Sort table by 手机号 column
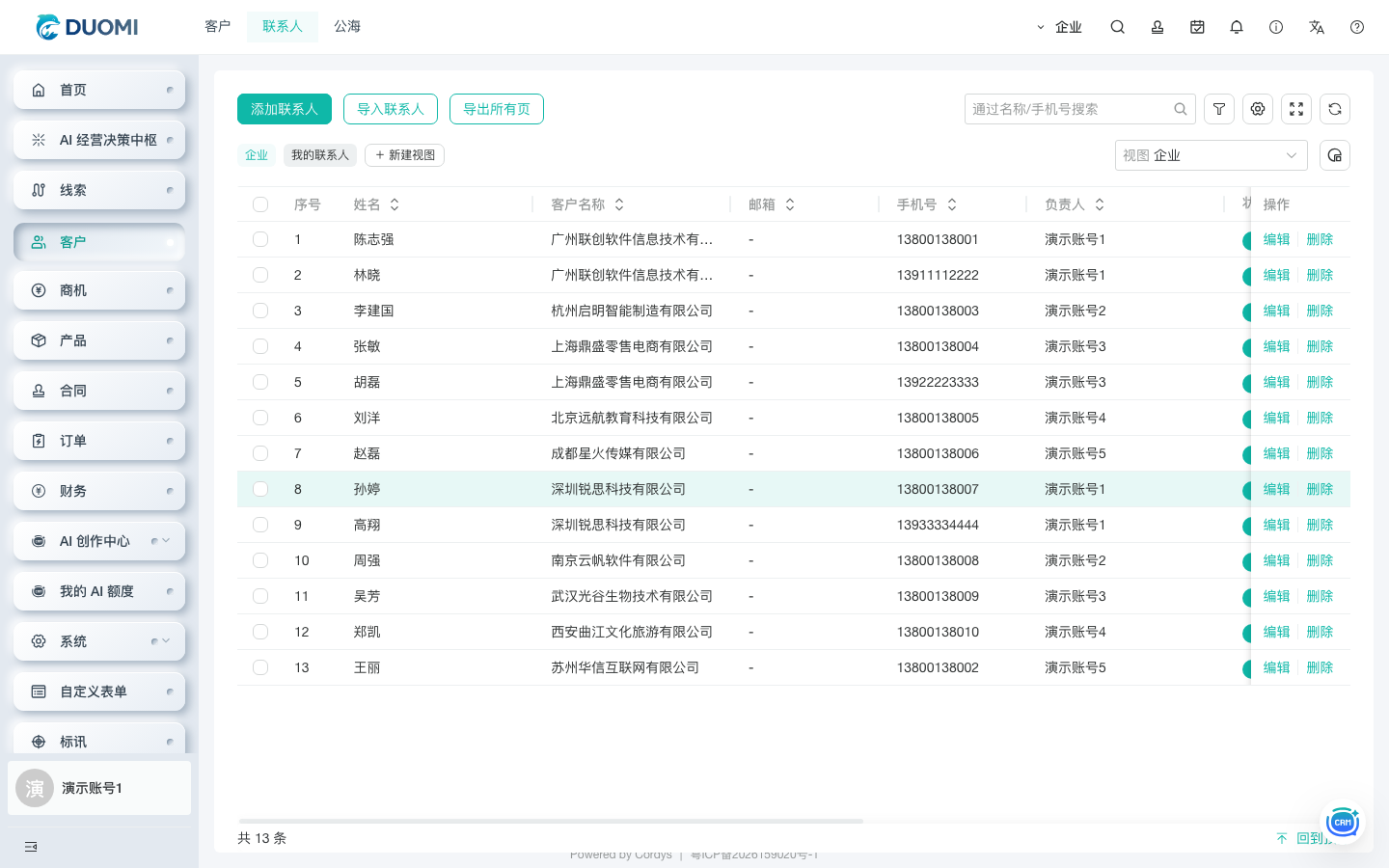The width and height of the screenshot is (1389, 868). 952,204
